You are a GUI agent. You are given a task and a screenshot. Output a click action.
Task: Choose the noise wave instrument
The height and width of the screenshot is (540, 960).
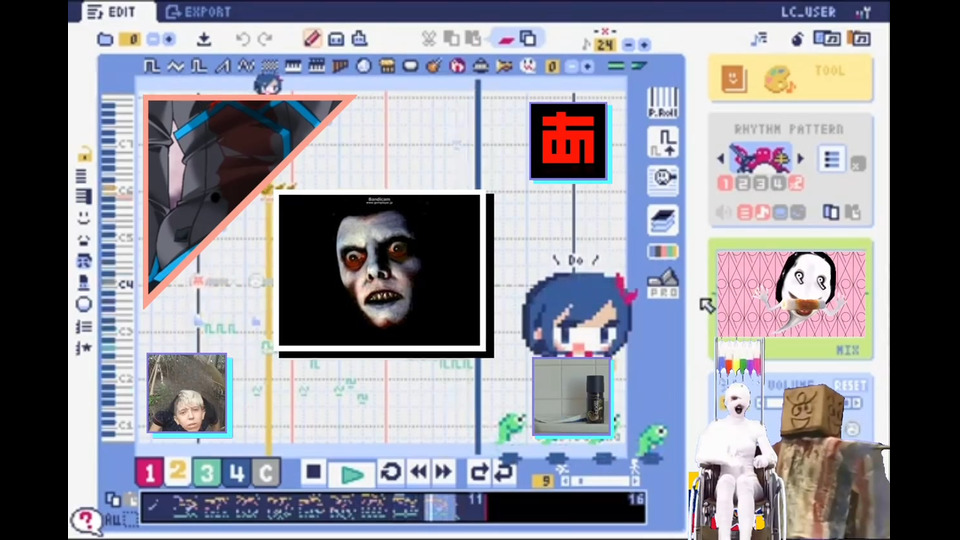point(270,66)
